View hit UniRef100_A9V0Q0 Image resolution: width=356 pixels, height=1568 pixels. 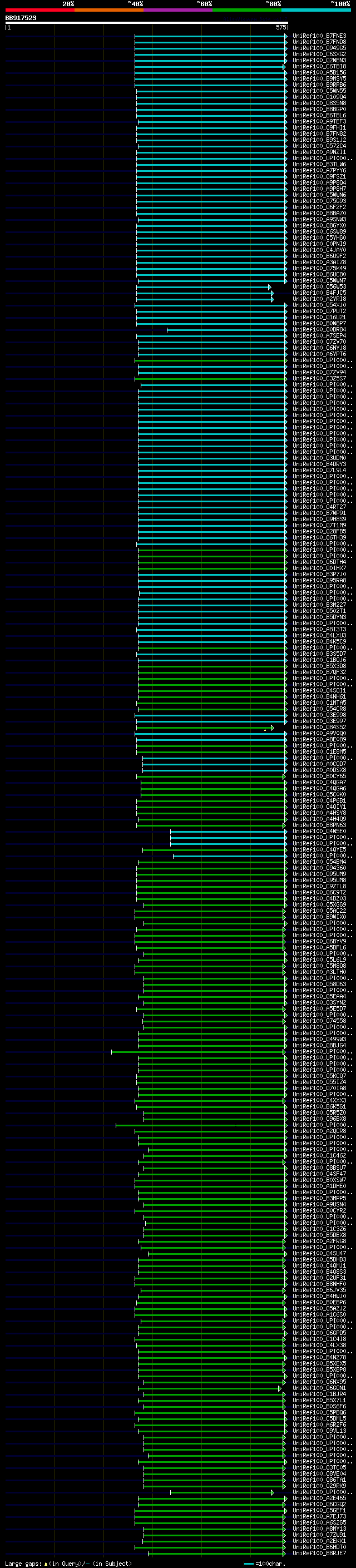coord(319,734)
